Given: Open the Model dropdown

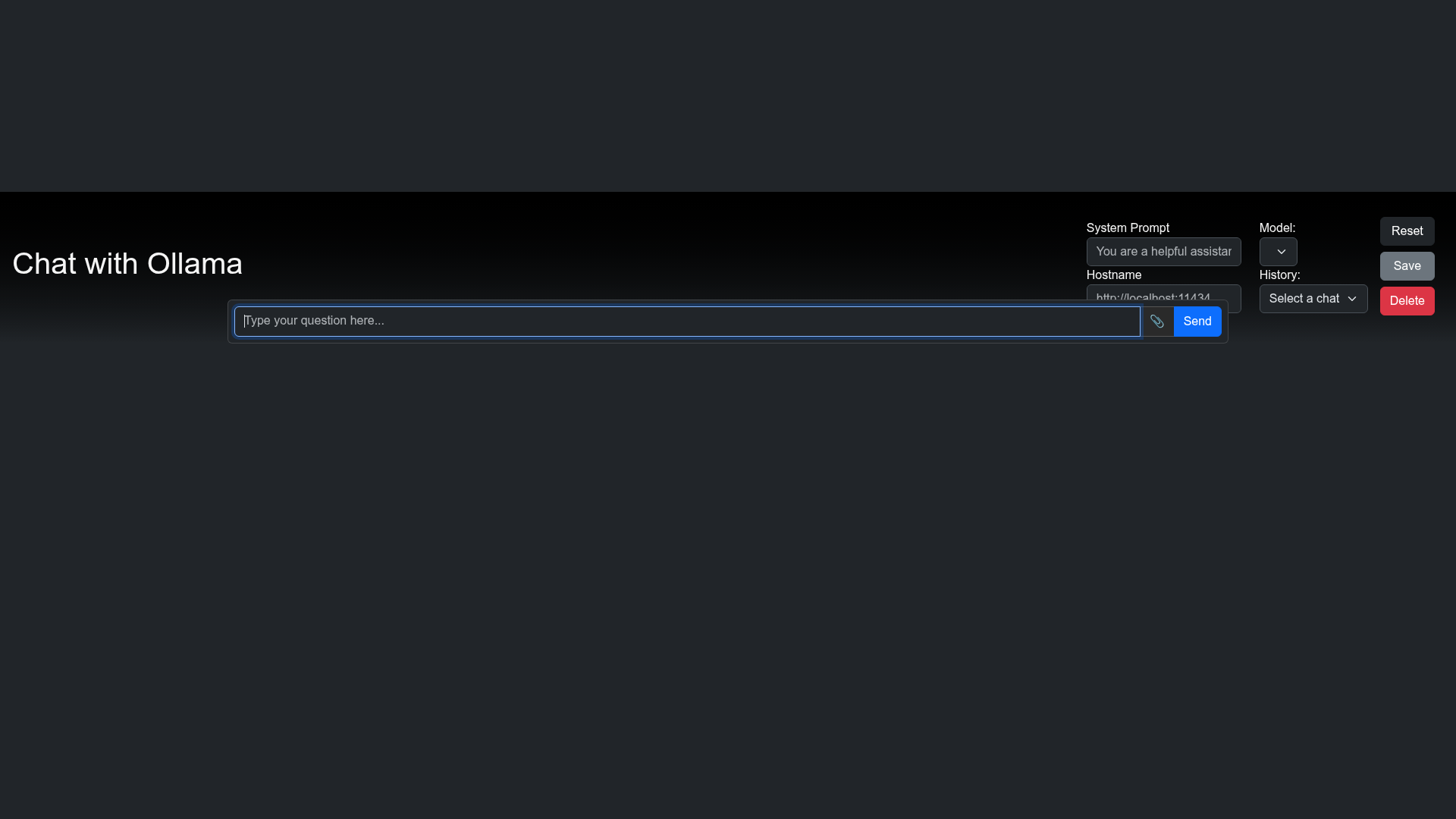Looking at the screenshot, I should pyautogui.click(x=1278, y=252).
